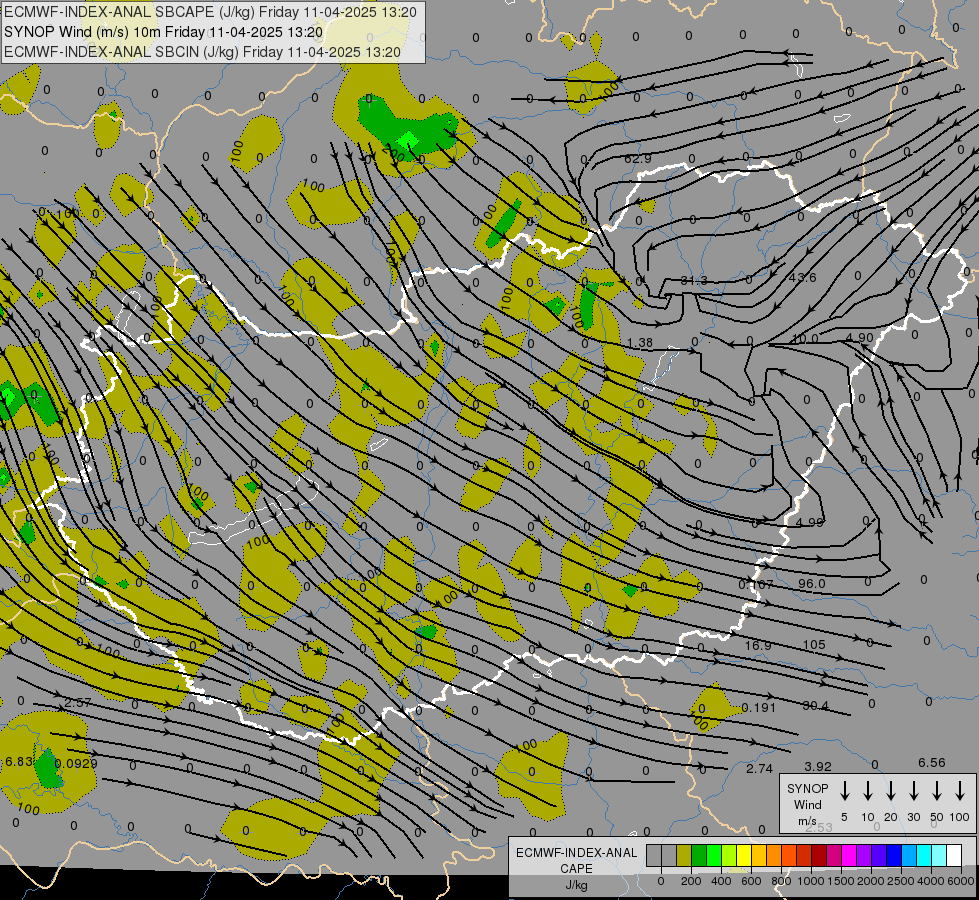This screenshot has width=979, height=900.
Task: Click the 5 m/s wind arrow in legend
Action: click(845, 791)
